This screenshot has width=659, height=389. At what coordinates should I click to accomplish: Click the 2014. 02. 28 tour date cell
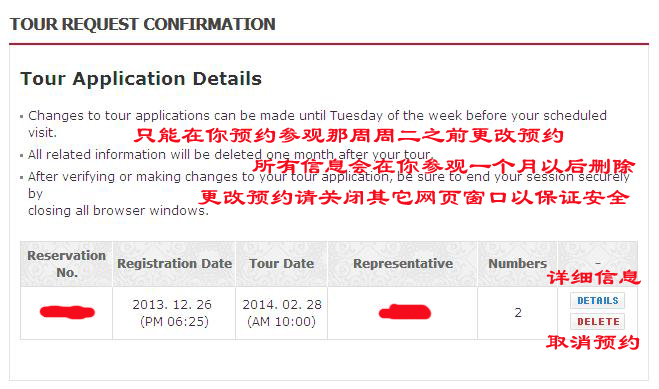(282, 313)
